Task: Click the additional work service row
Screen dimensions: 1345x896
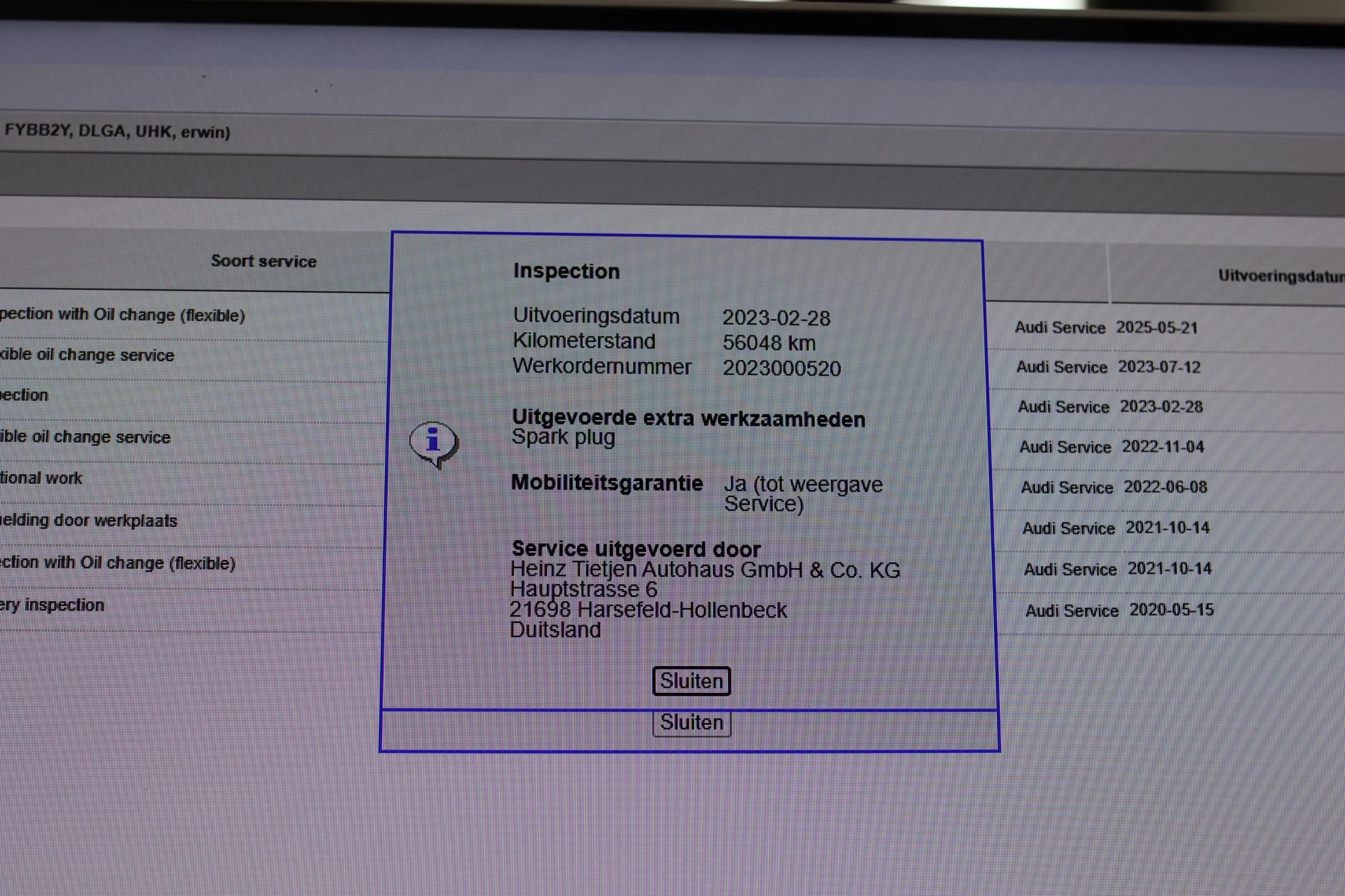Action: point(41,478)
